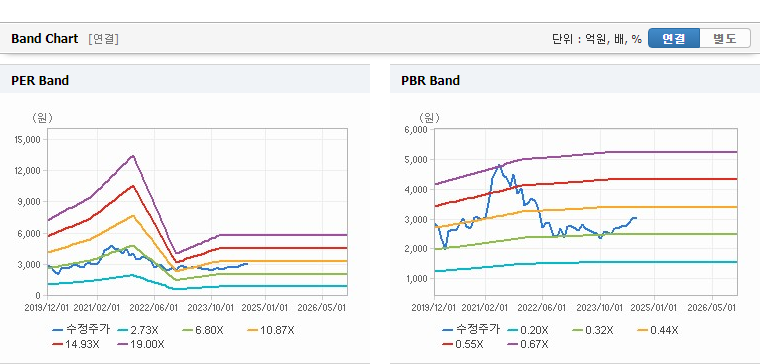Click the blue price line end on PBR chart

pyautogui.click(x=635, y=218)
